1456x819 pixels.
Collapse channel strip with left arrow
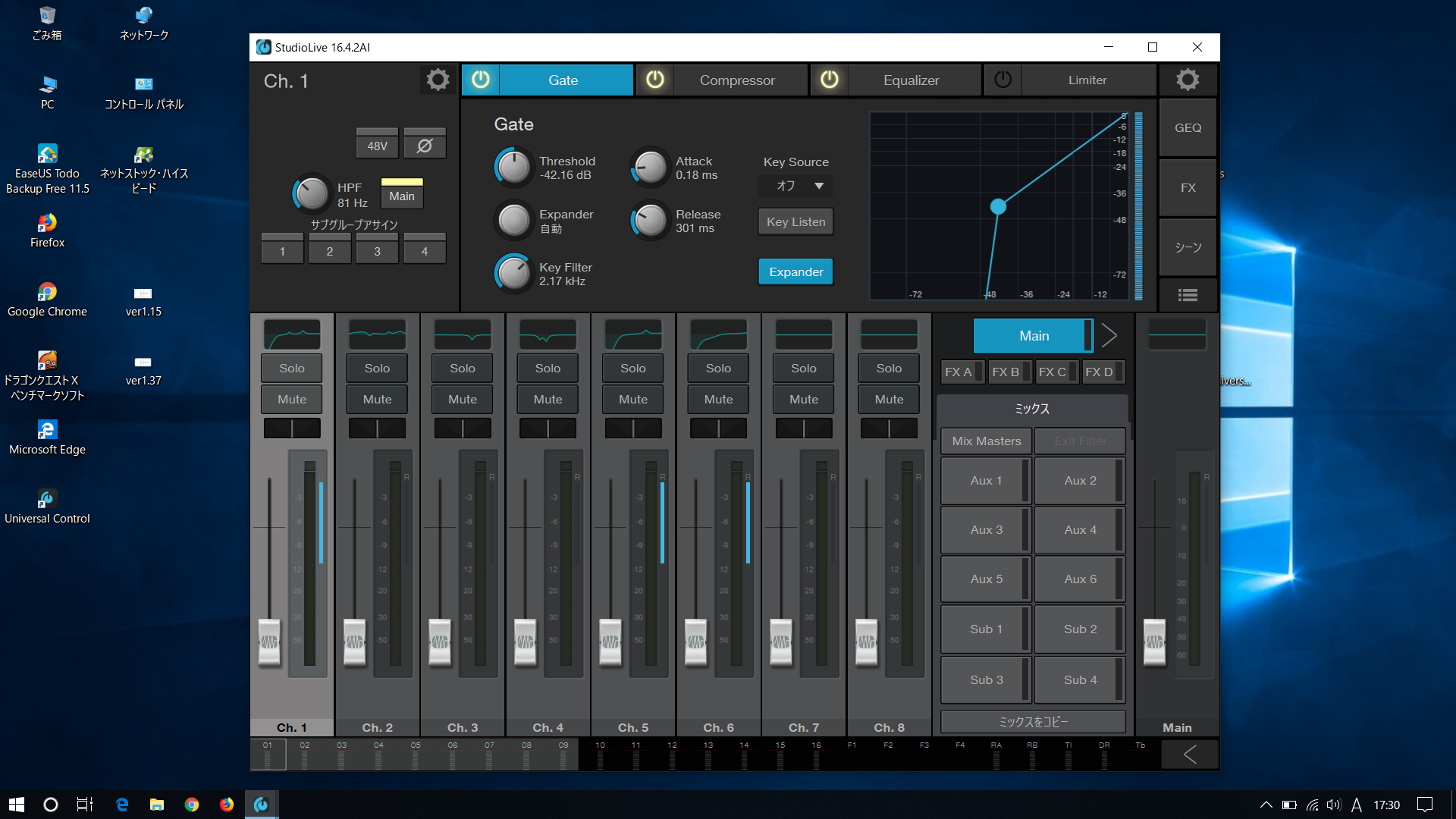pyautogui.click(x=1190, y=754)
